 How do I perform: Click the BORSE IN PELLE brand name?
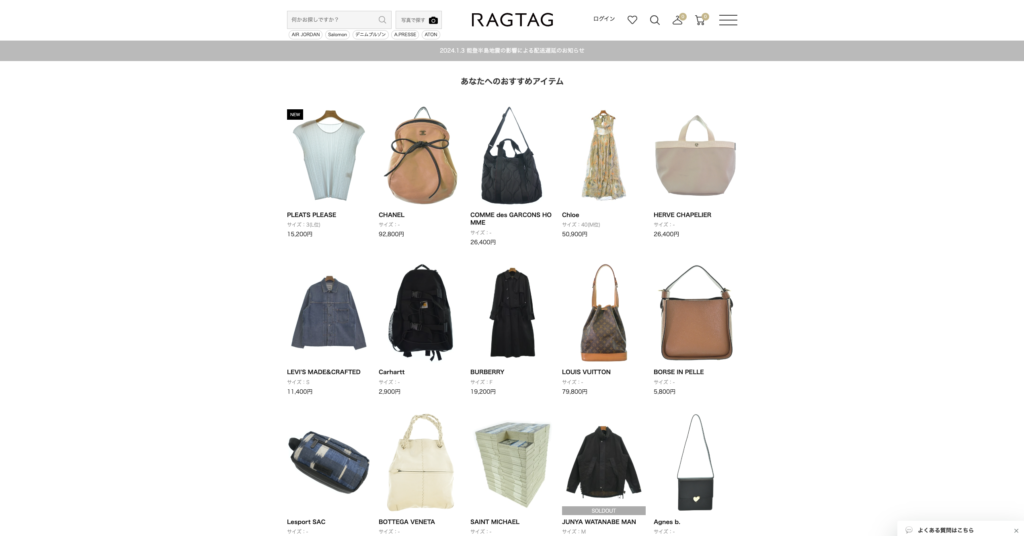pyautogui.click(x=679, y=372)
